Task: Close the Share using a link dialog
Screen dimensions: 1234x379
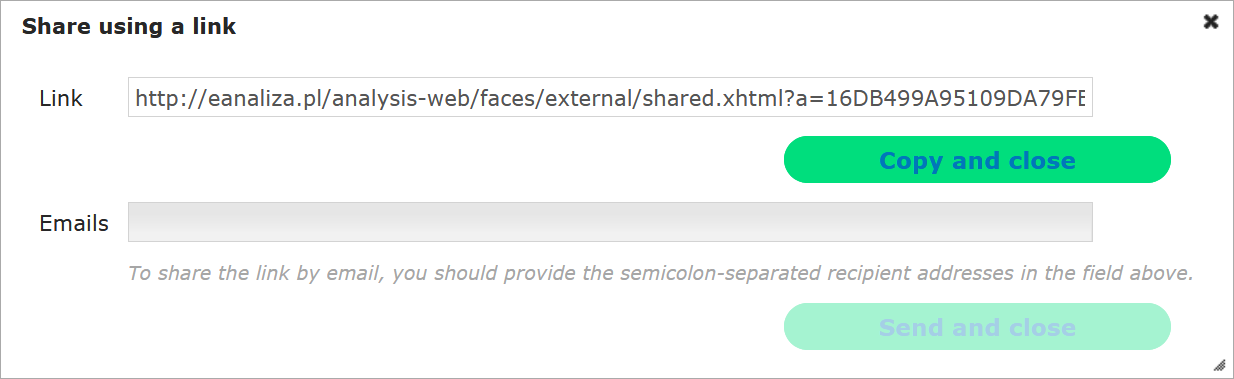Action: (1211, 21)
